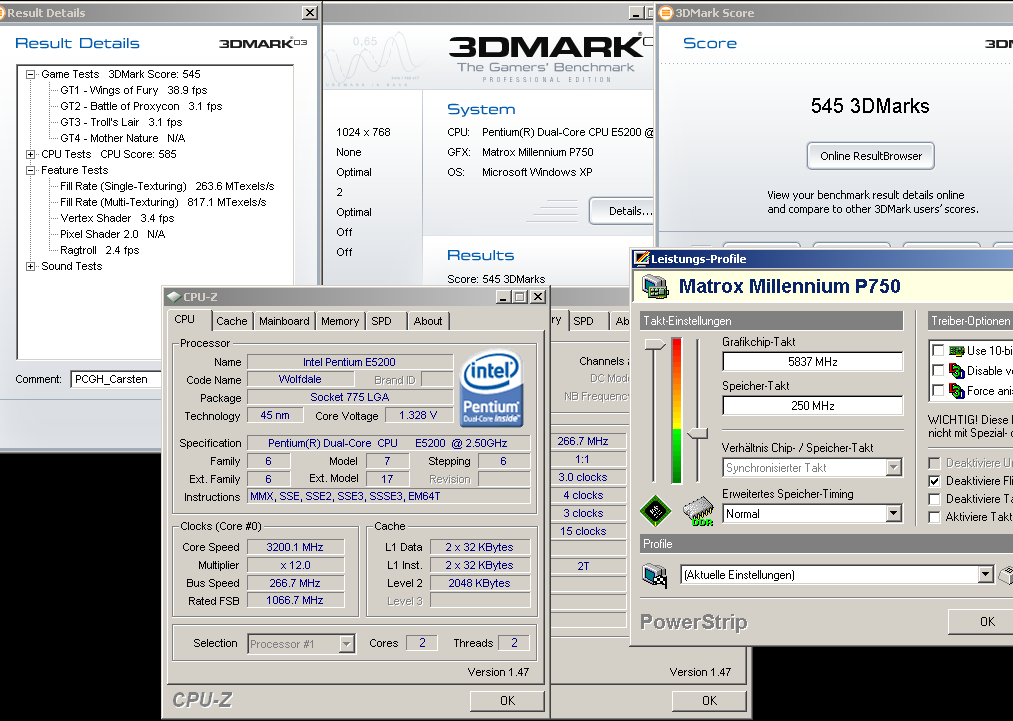
Task: Select the Pixel Shader 2.0 row
Action: (112, 235)
